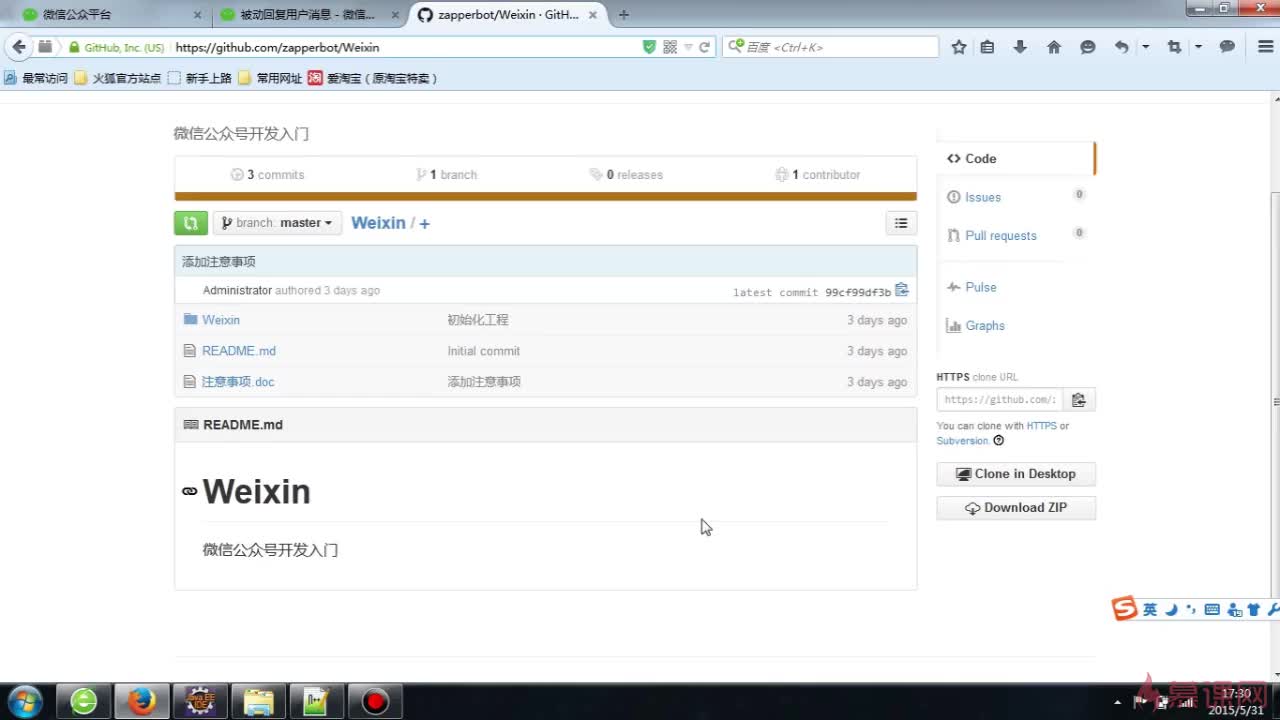Image resolution: width=1280 pixels, height=720 pixels.
Task: Click the HTTPS clone URL field
Action: pos(999,399)
